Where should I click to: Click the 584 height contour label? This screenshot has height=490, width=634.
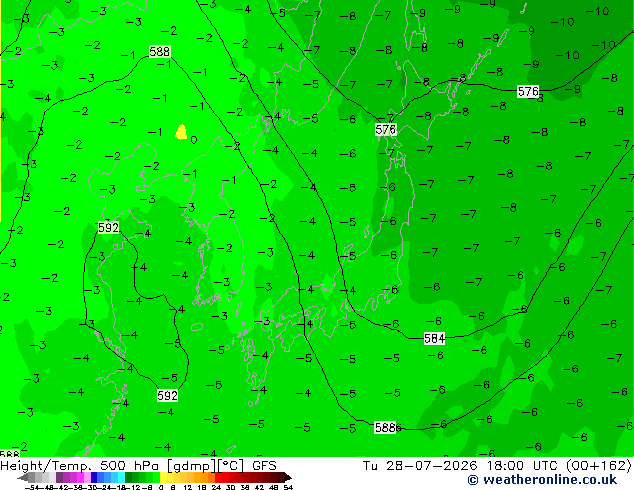click(x=435, y=338)
